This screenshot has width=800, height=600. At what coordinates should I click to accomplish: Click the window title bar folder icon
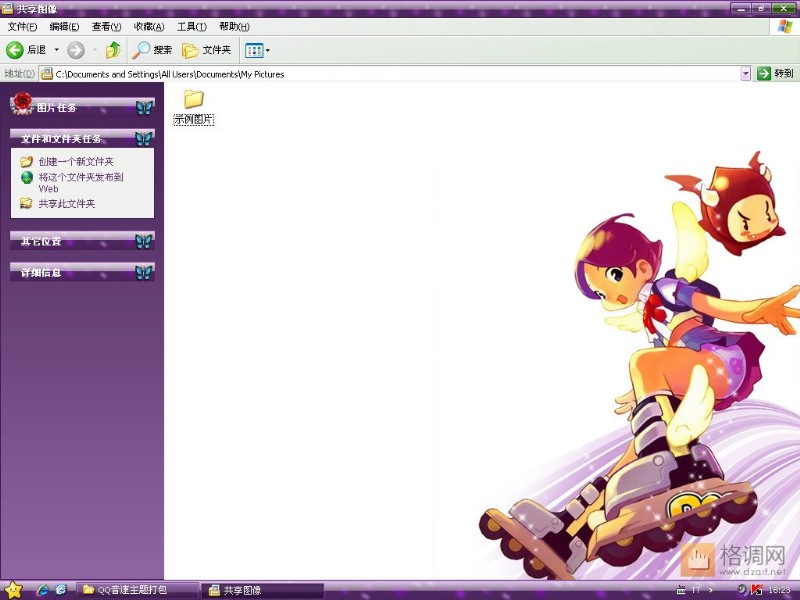pyautogui.click(x=7, y=8)
